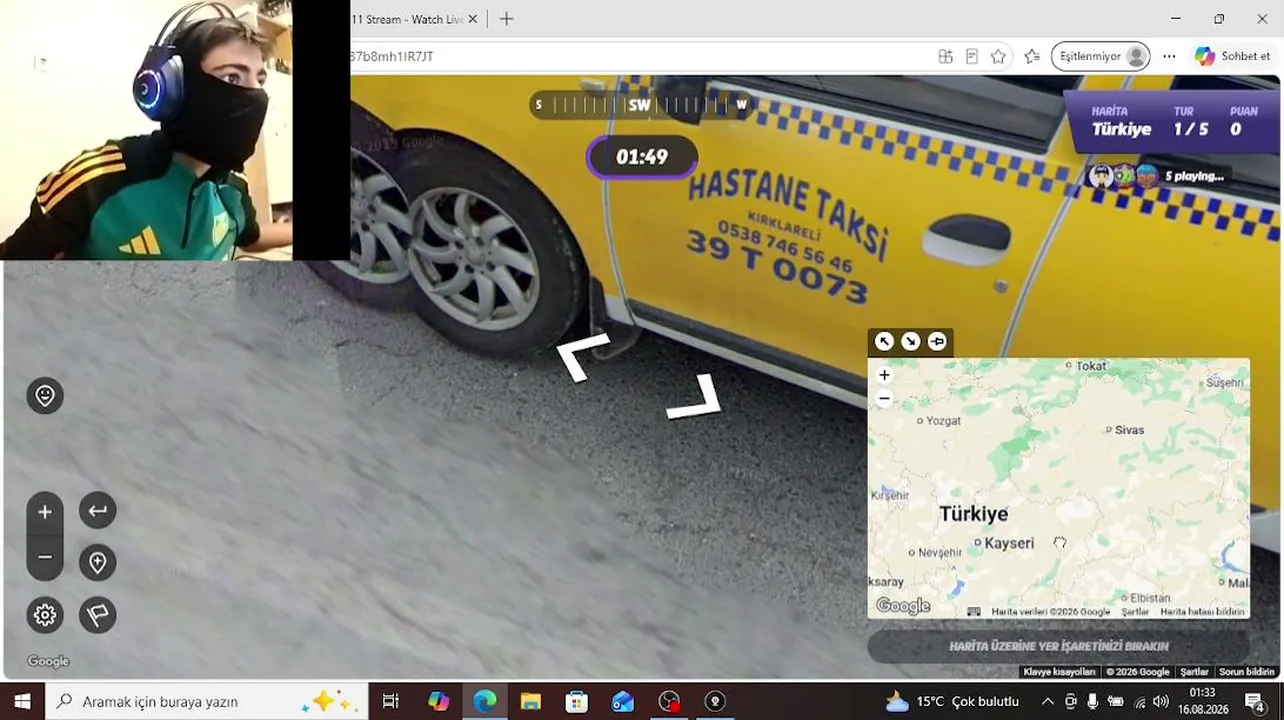The height and width of the screenshot is (720, 1284).
Task: Launch Copilot from the taskbar
Action: 438,701
